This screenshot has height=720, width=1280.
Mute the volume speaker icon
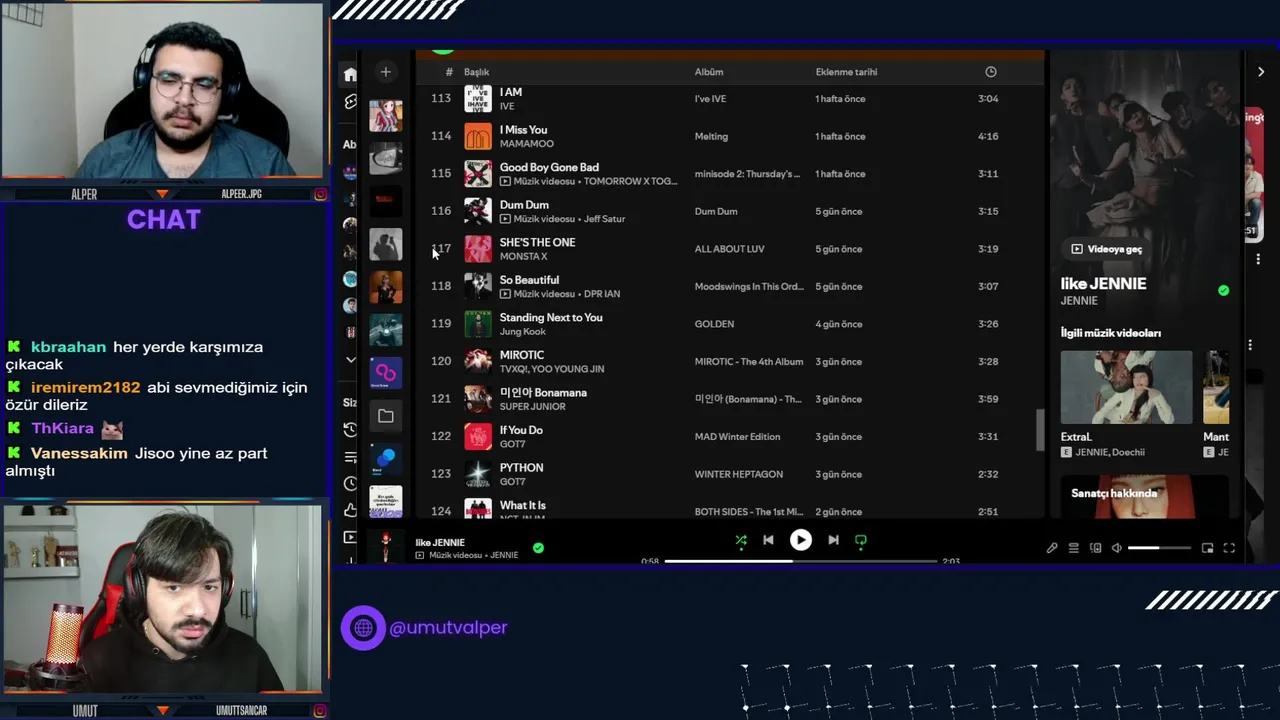click(1117, 548)
